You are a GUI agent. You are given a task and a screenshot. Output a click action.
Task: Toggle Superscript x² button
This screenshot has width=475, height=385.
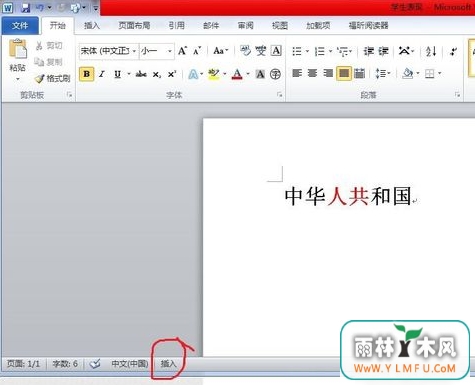[172, 74]
